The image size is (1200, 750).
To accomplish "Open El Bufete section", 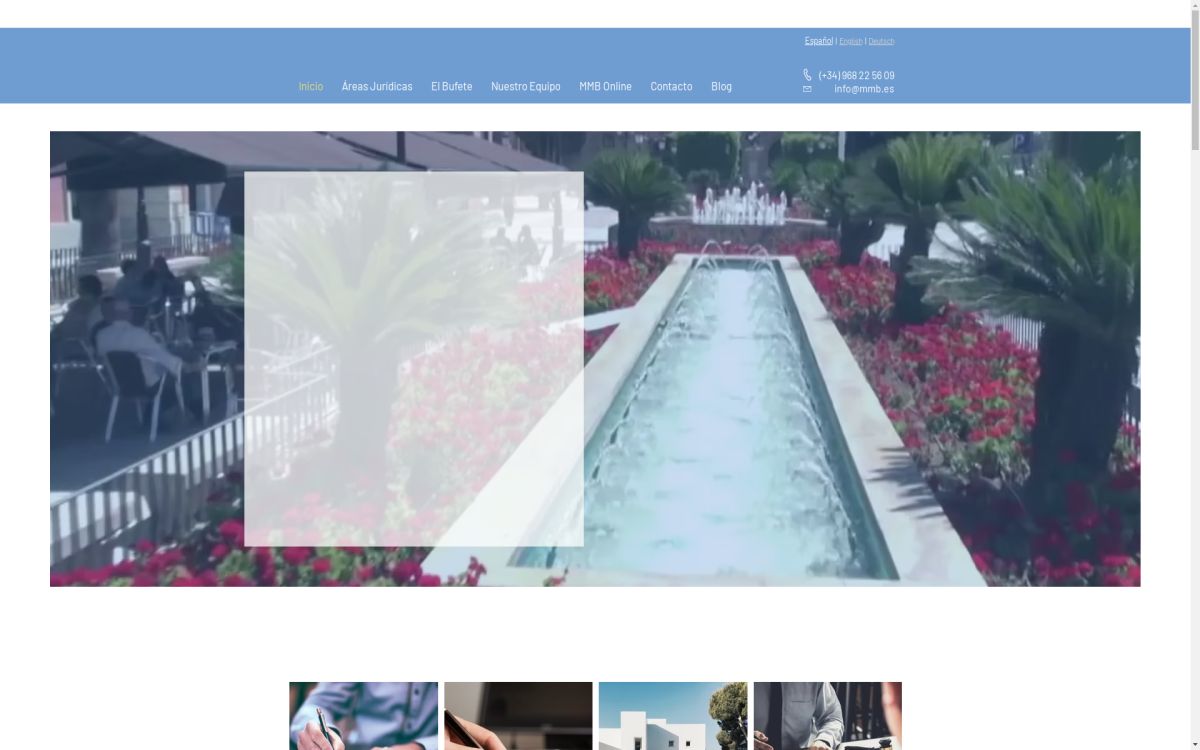I will pos(451,86).
